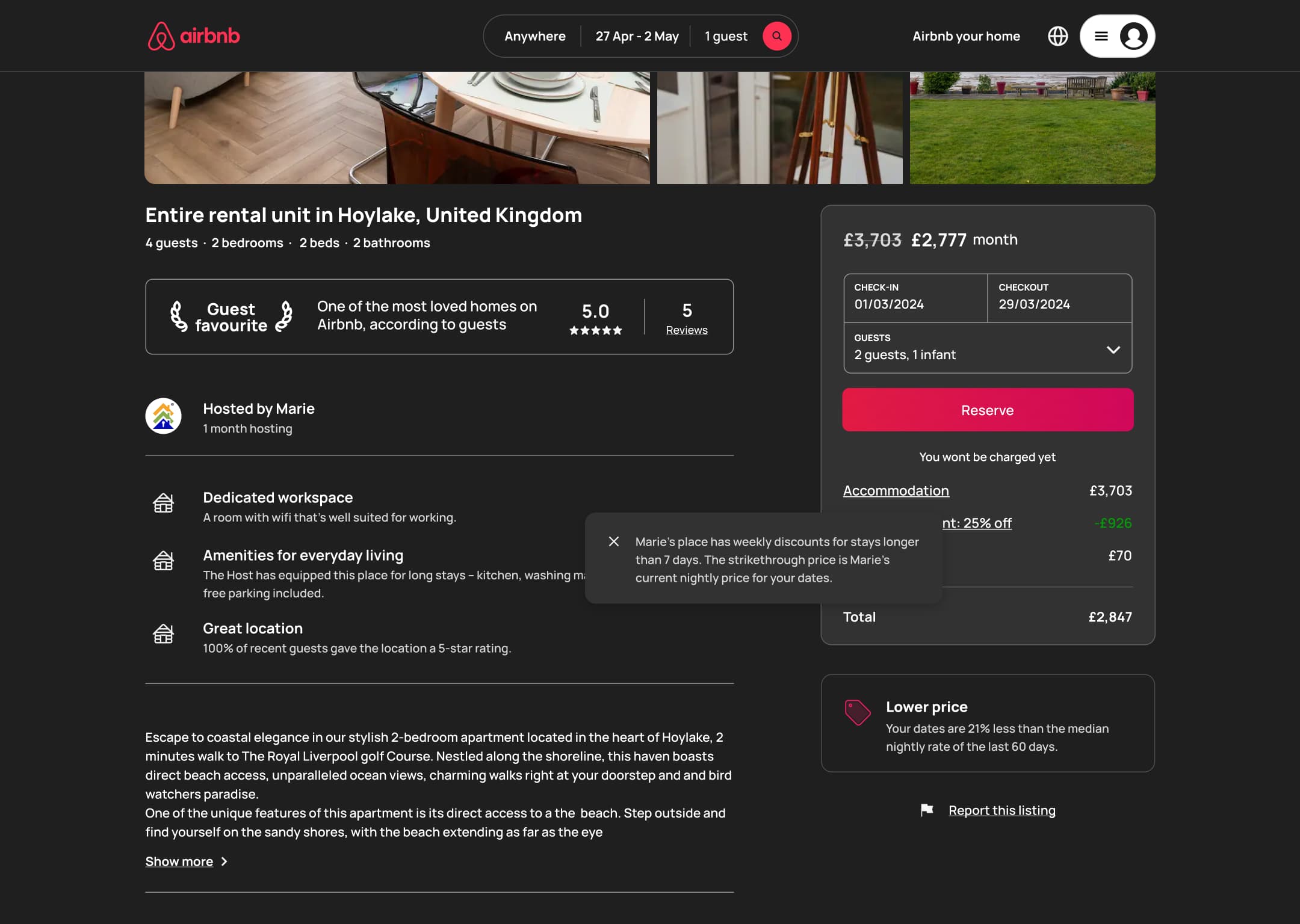Click the listing title Entire rental unit

tap(364, 215)
